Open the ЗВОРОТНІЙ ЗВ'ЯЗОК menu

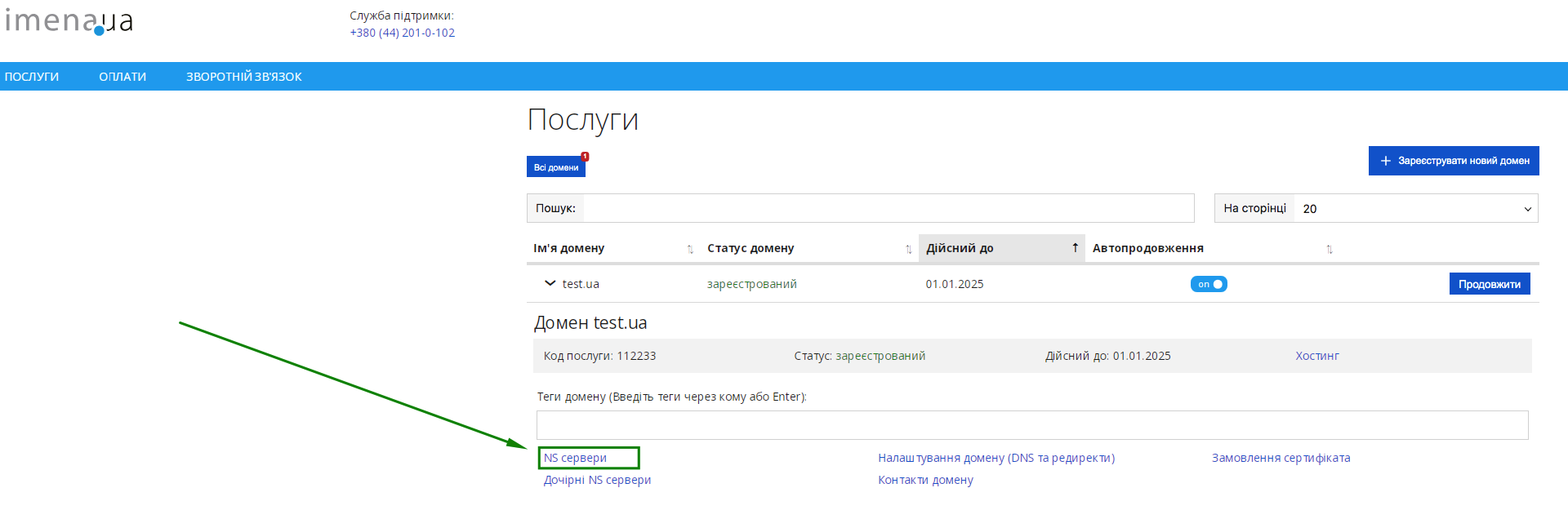click(x=244, y=77)
